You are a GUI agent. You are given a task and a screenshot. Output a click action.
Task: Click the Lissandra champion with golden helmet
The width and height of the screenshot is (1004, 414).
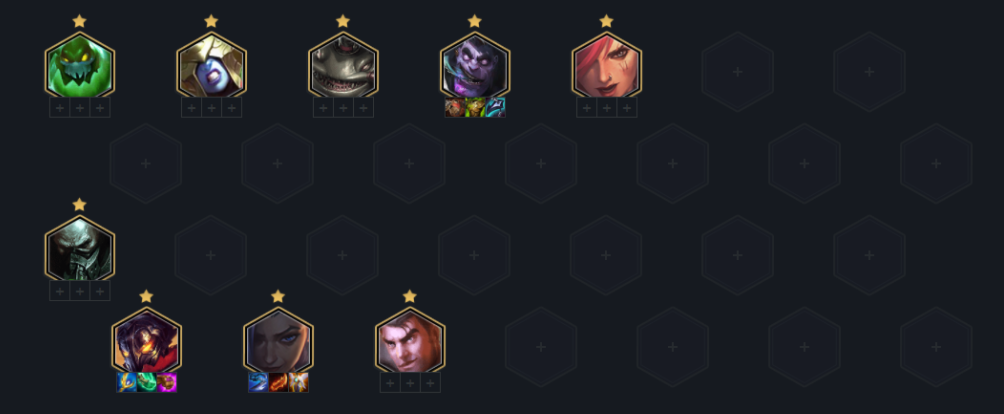click(x=211, y=67)
